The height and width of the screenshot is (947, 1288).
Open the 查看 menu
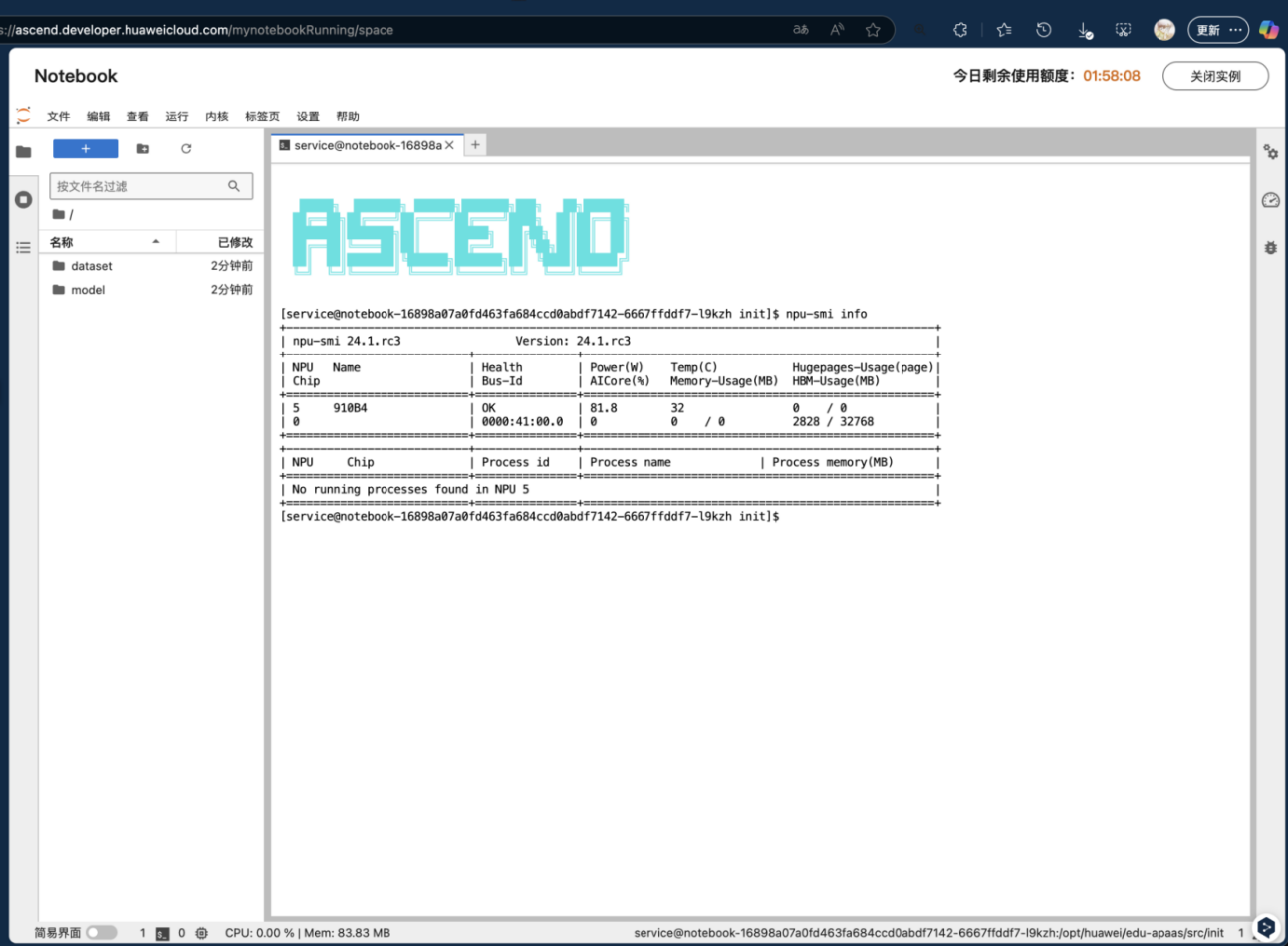tap(137, 117)
